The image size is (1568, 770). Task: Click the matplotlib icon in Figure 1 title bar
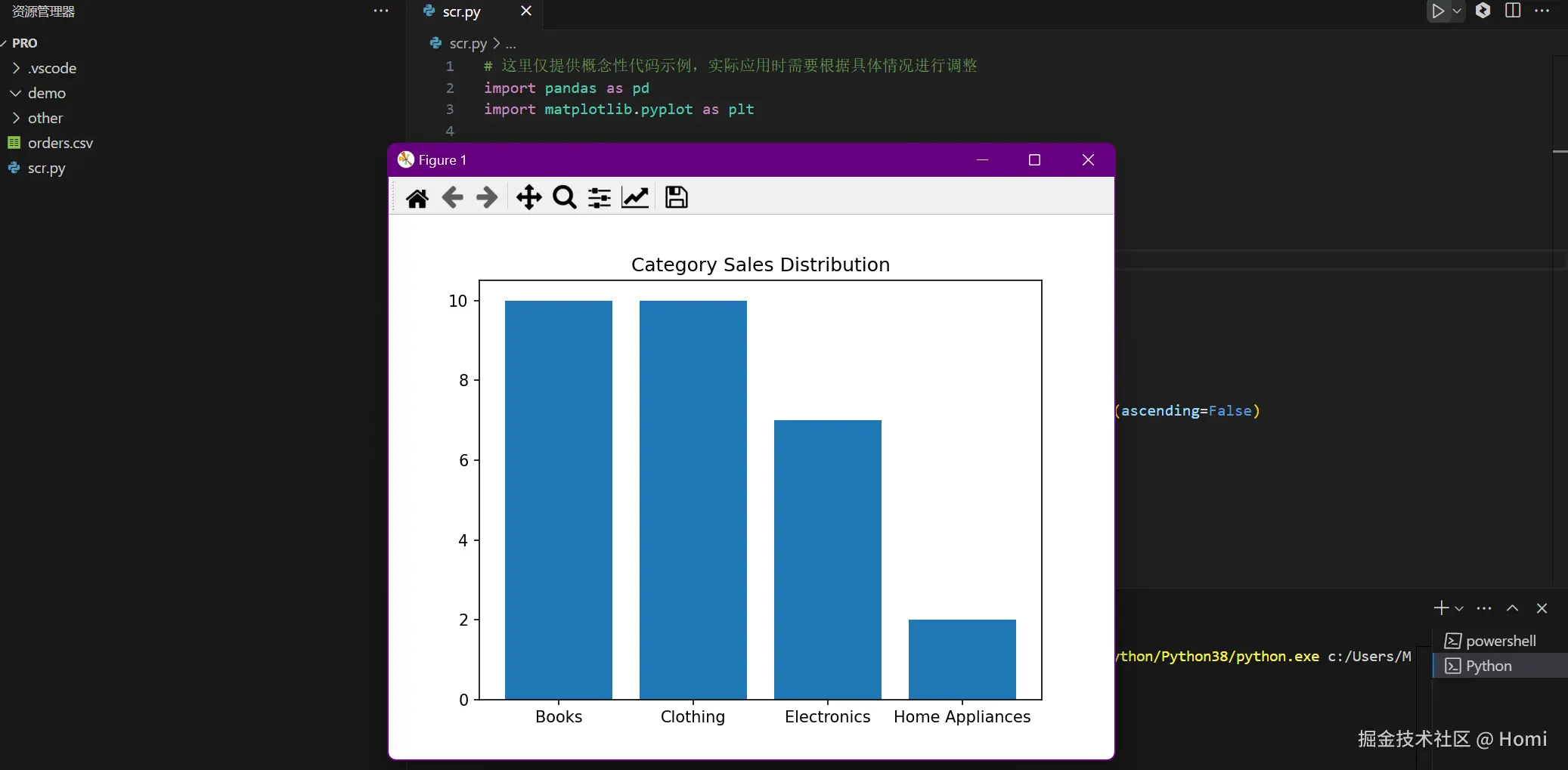(406, 159)
